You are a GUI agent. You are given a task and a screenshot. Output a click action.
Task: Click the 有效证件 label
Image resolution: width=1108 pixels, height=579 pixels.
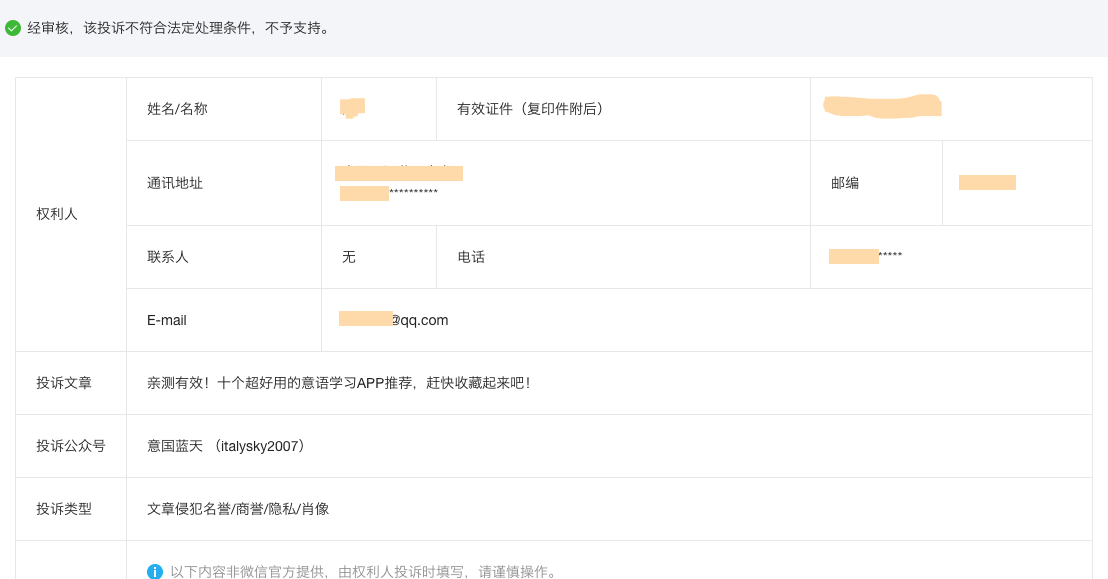[x=531, y=109]
